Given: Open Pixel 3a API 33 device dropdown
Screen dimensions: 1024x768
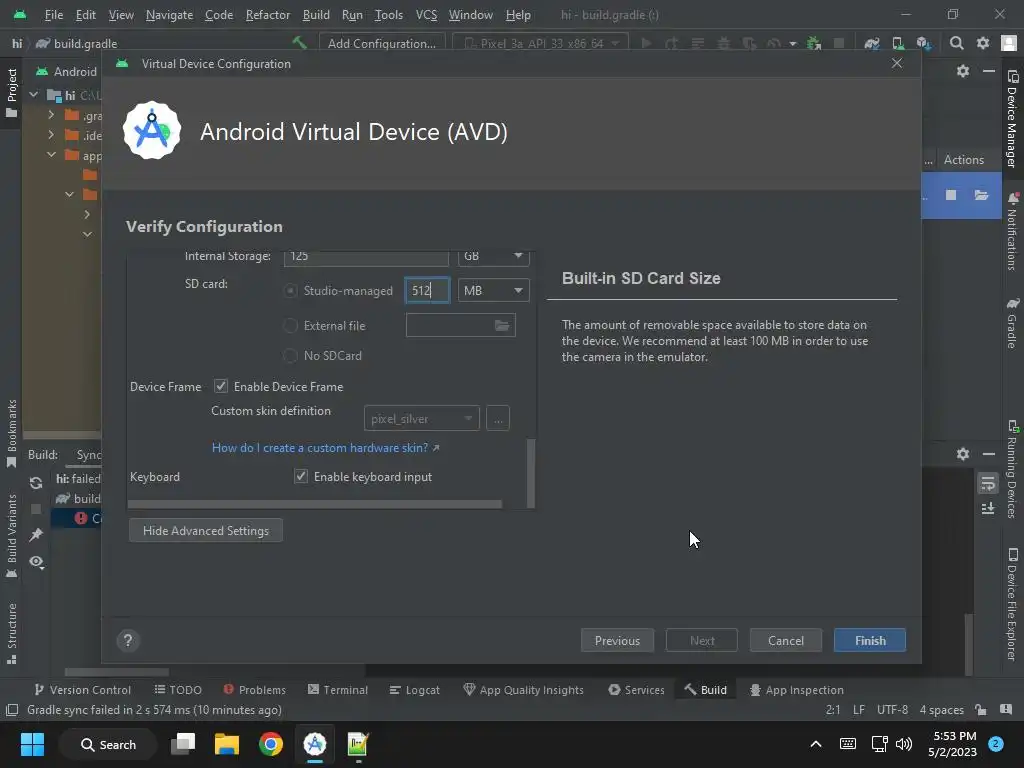Looking at the screenshot, I should point(541,43).
